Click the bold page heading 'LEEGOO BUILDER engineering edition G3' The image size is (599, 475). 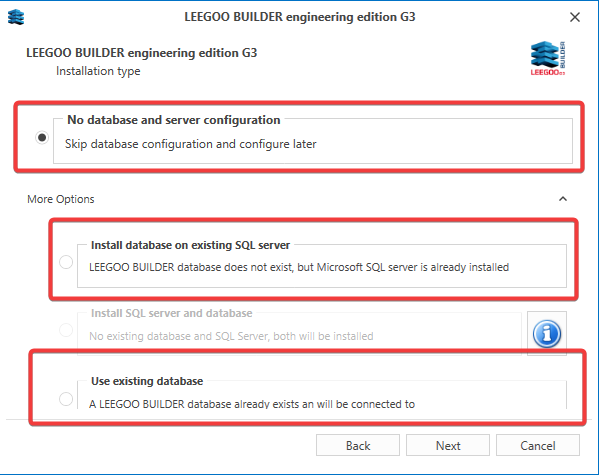pos(141,53)
